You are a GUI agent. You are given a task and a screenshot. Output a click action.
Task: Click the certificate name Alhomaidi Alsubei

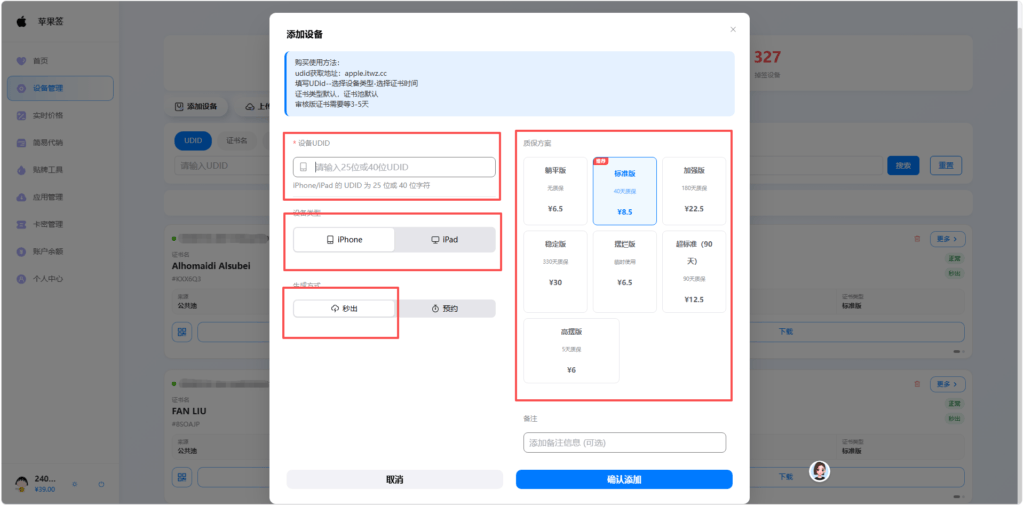211,266
